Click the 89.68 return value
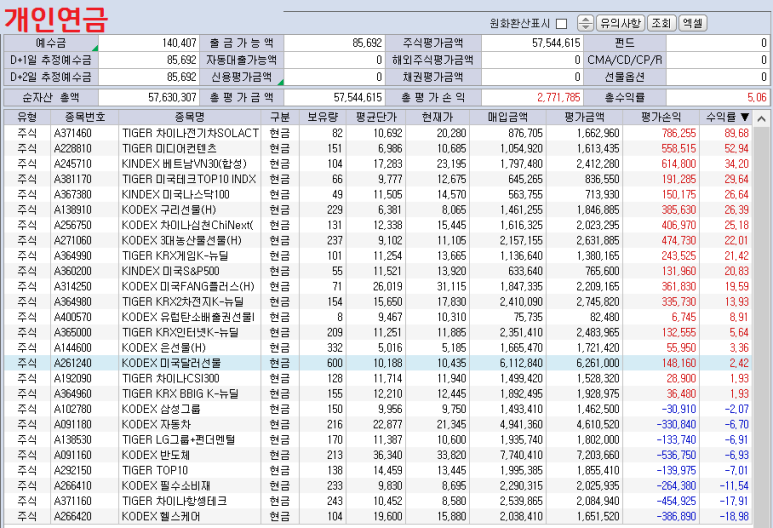 [x=737, y=133]
